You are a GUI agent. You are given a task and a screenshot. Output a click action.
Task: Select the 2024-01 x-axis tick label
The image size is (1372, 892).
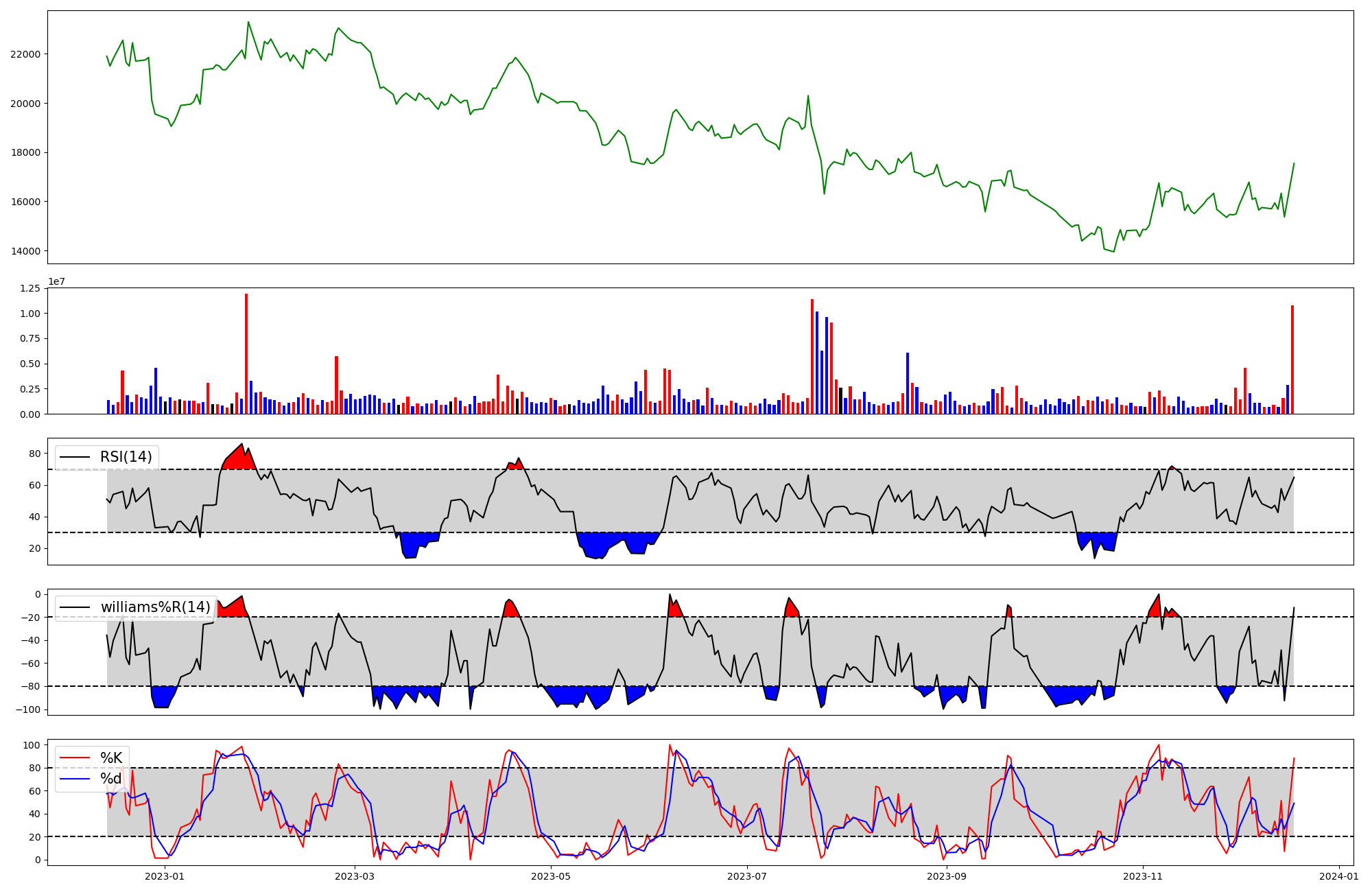[x=1339, y=876]
